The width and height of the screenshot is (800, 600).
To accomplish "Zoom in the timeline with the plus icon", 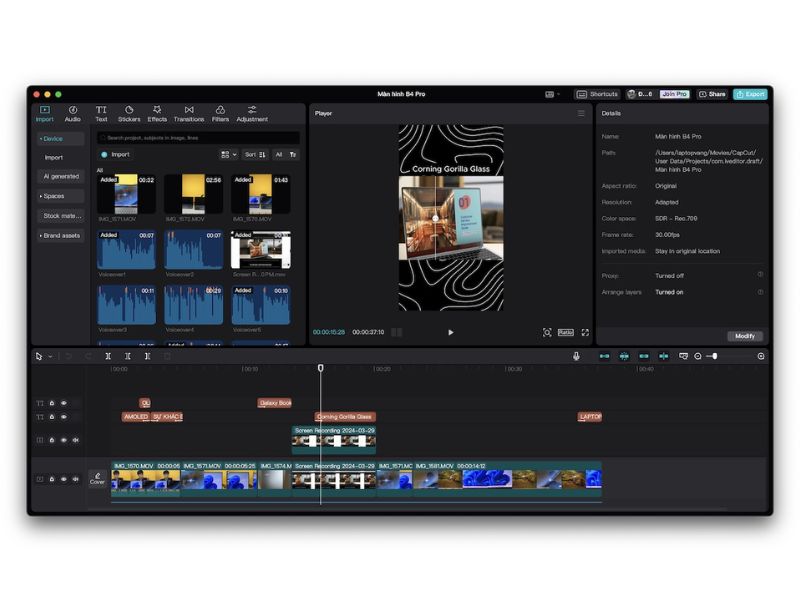I will click(761, 356).
